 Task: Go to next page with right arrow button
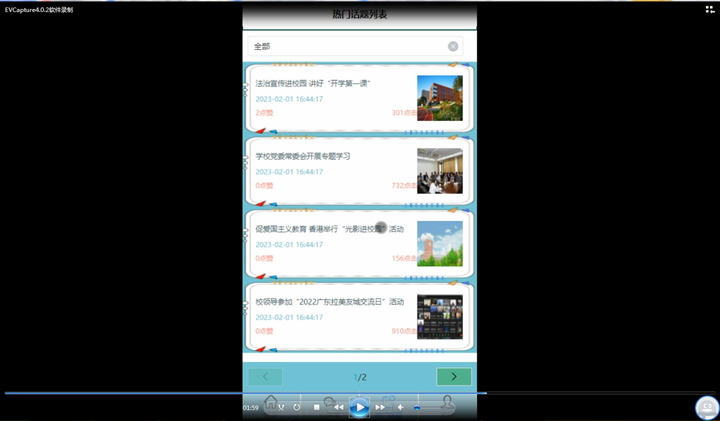[x=454, y=377]
